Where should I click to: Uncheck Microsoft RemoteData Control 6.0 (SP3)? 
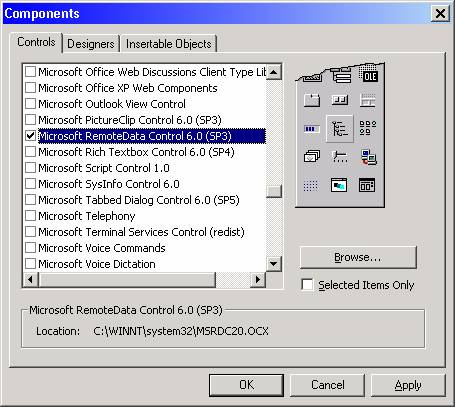click(30, 136)
